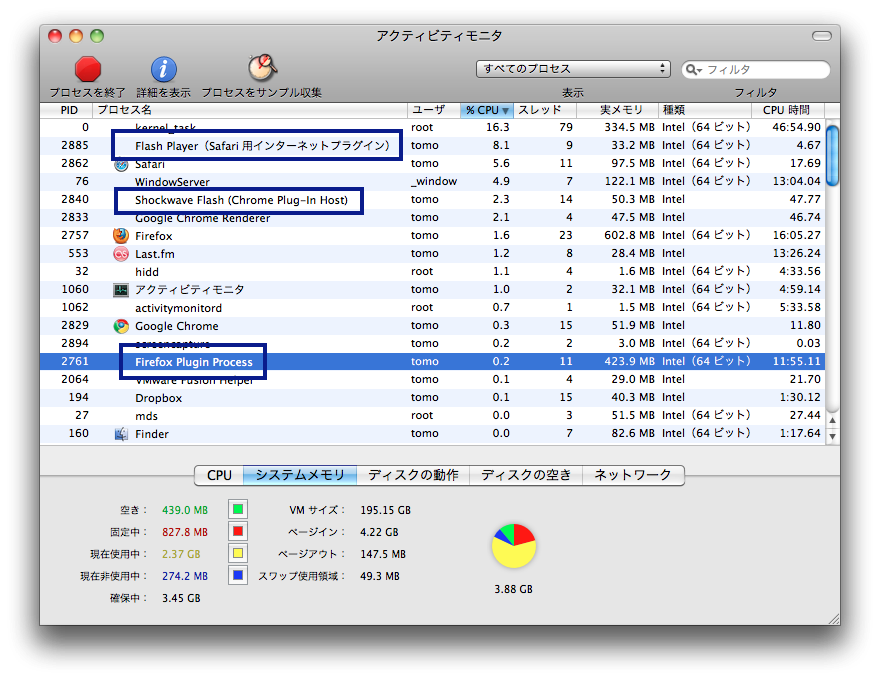Sort by the 種類 column header

[705, 110]
